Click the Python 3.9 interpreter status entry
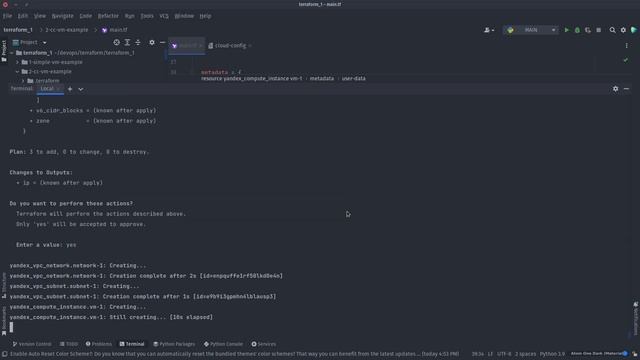The image size is (640, 360). (552, 354)
